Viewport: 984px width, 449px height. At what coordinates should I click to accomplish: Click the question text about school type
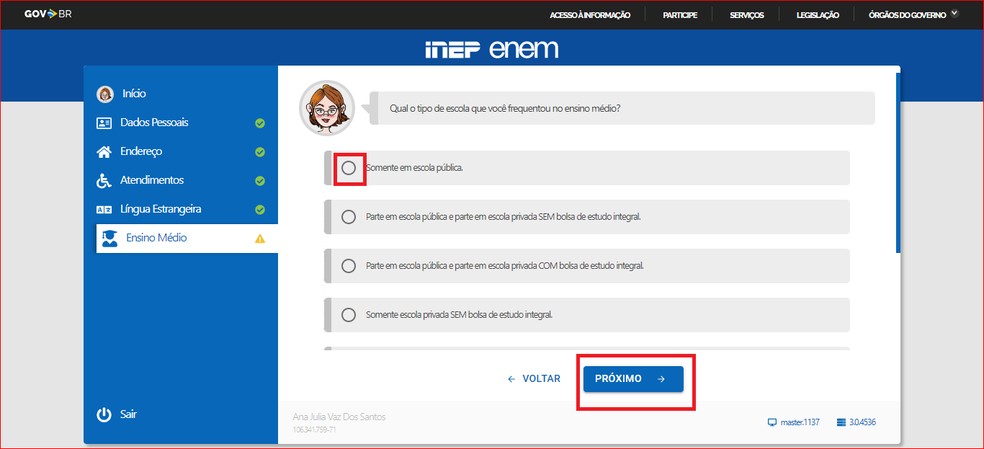tap(506, 109)
